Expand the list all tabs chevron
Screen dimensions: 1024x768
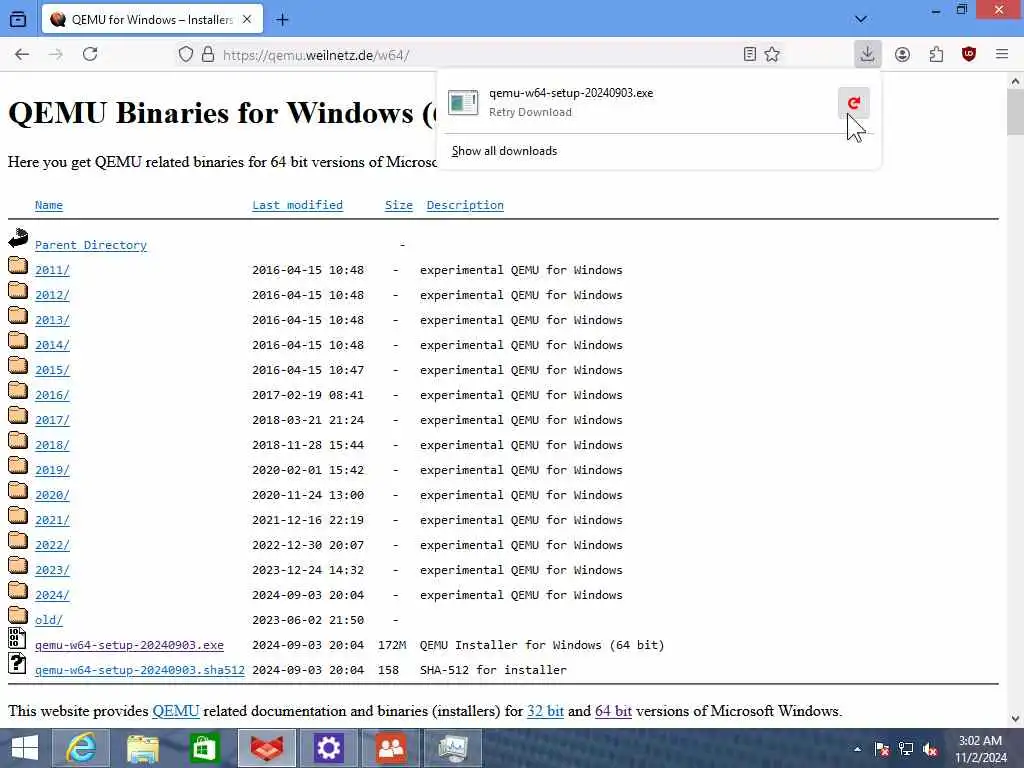click(x=861, y=20)
